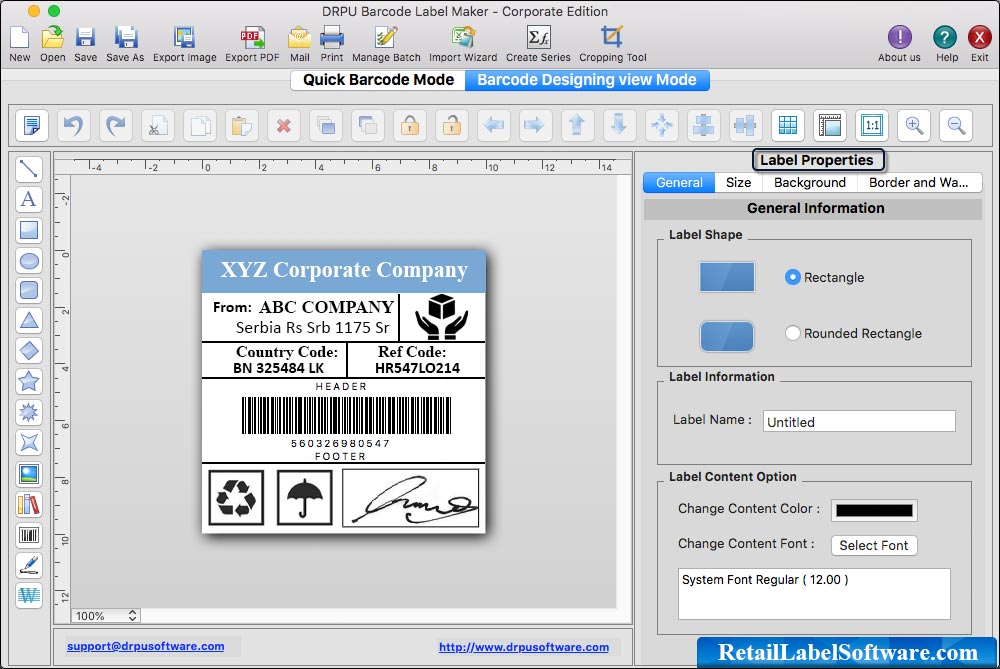Click the Zoom Out magnifier icon
The image size is (1000, 669).
(x=956, y=125)
